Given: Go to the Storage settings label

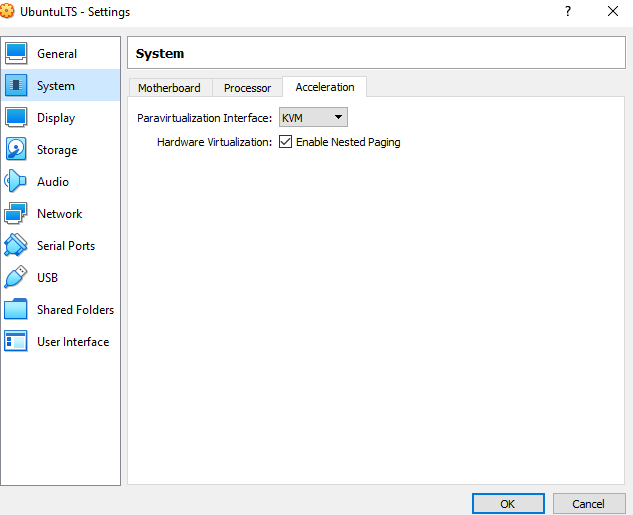Looking at the screenshot, I should [57, 150].
